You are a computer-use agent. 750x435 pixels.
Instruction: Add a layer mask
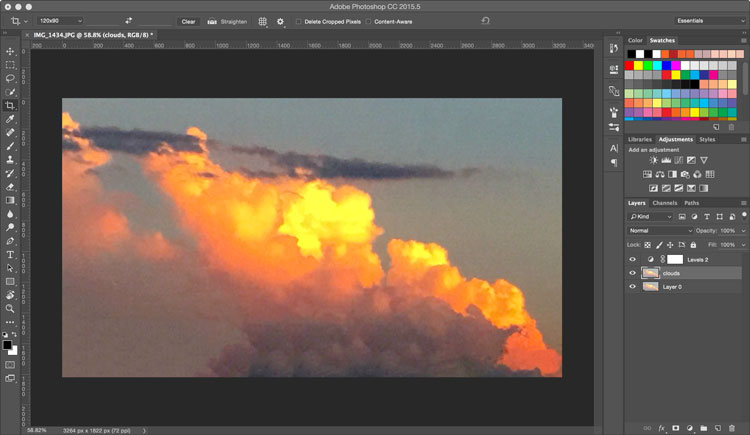(x=676, y=428)
